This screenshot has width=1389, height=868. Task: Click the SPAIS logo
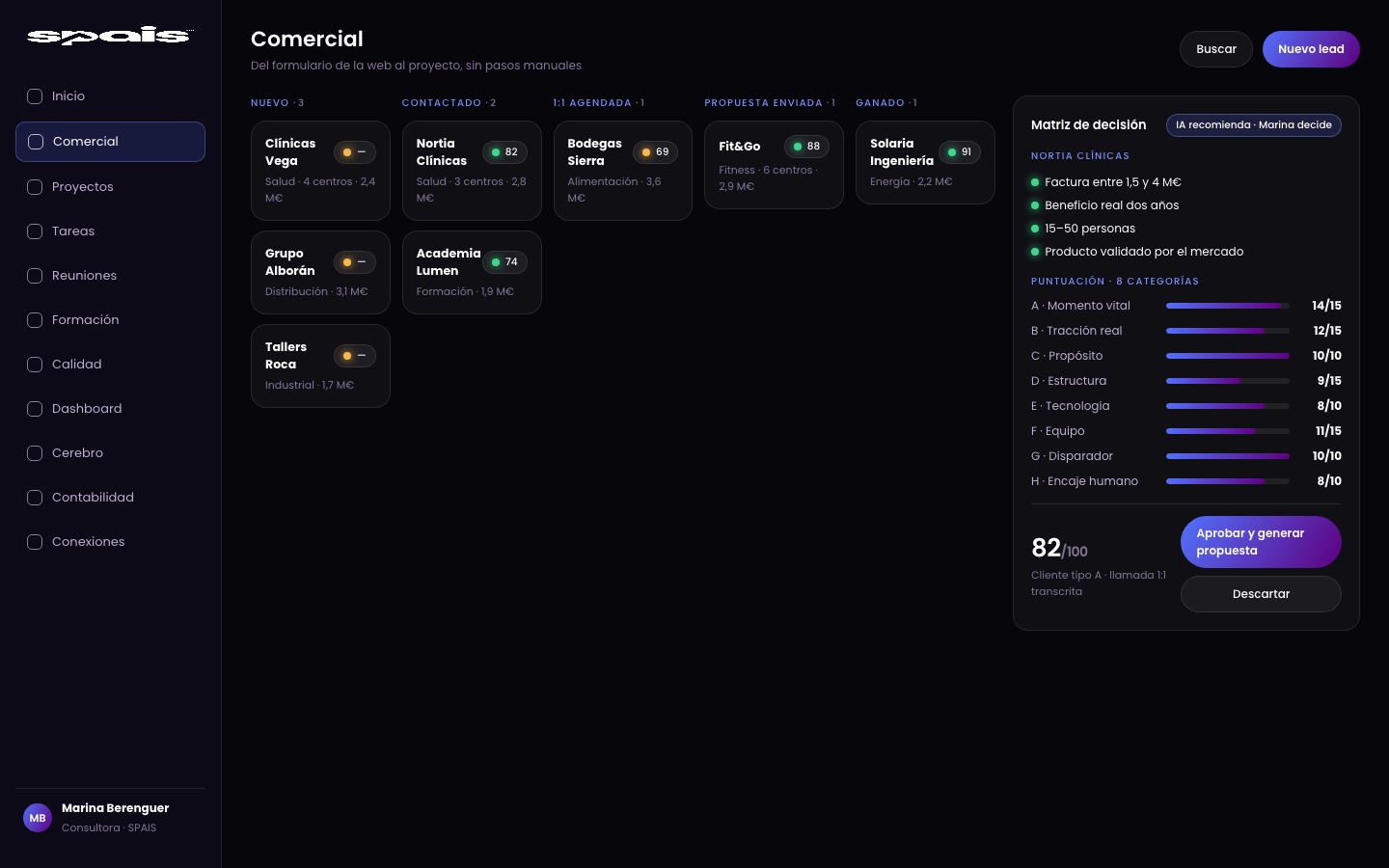(110, 37)
